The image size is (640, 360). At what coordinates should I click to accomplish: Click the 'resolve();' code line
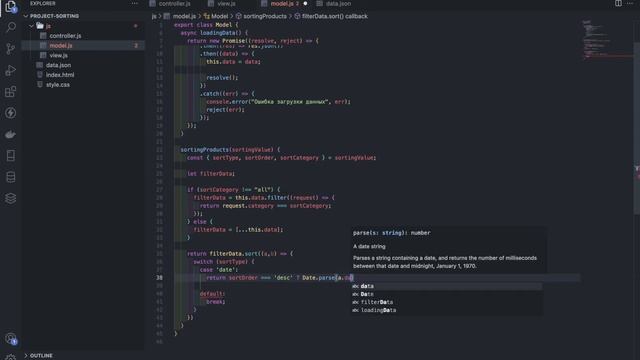click(222, 78)
